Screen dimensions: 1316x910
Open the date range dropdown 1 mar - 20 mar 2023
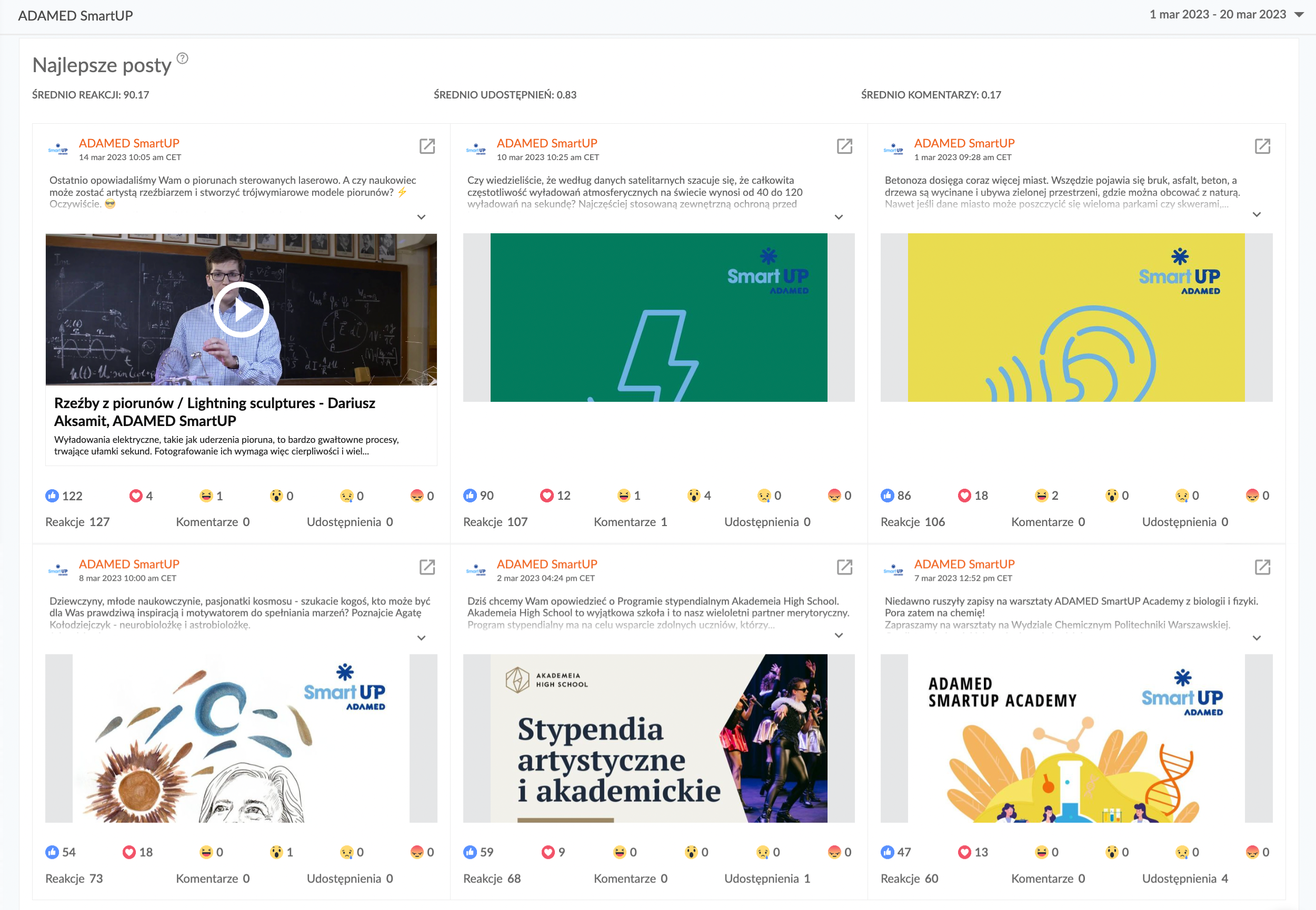click(1225, 14)
